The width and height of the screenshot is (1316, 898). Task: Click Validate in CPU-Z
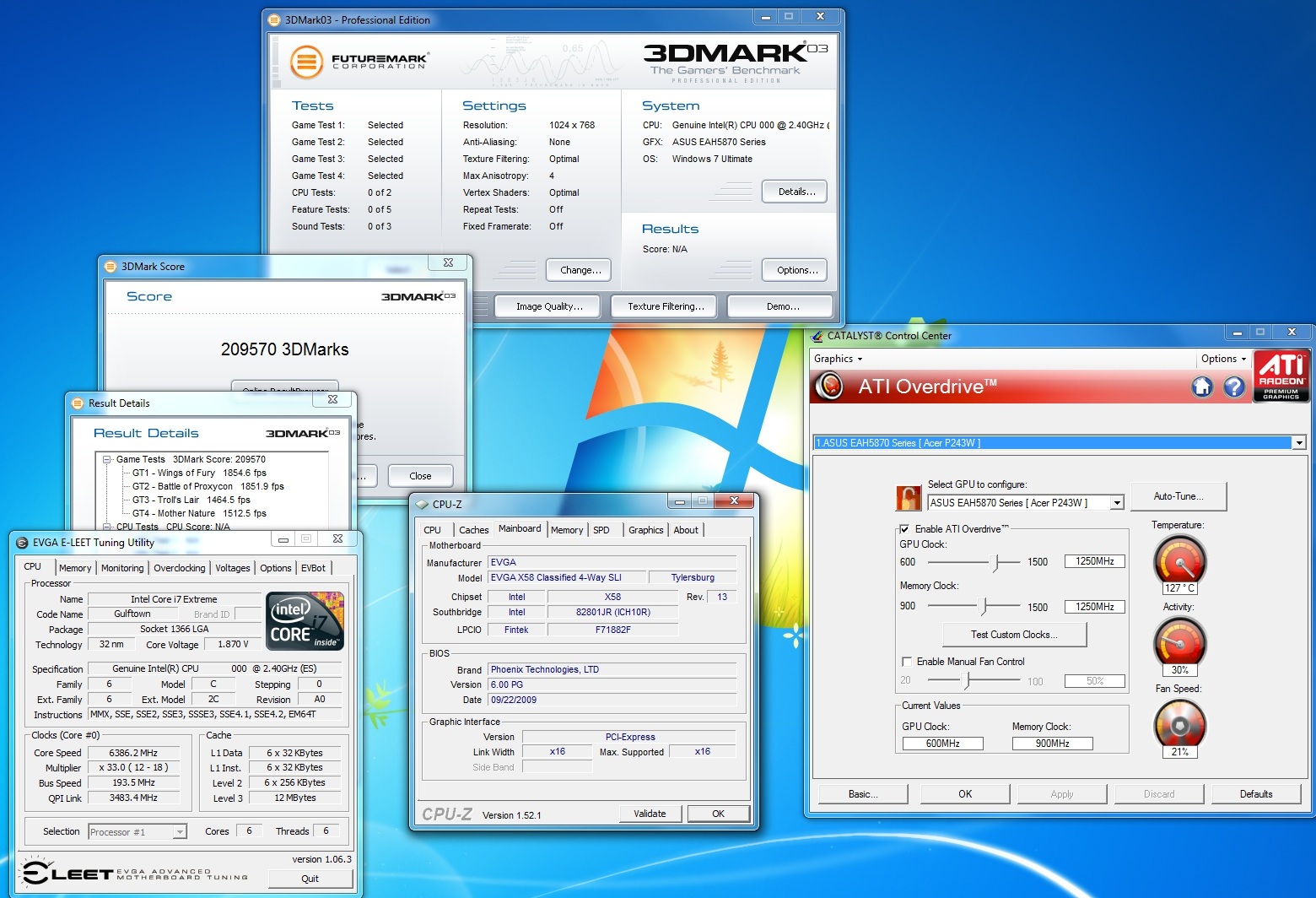pyautogui.click(x=650, y=814)
